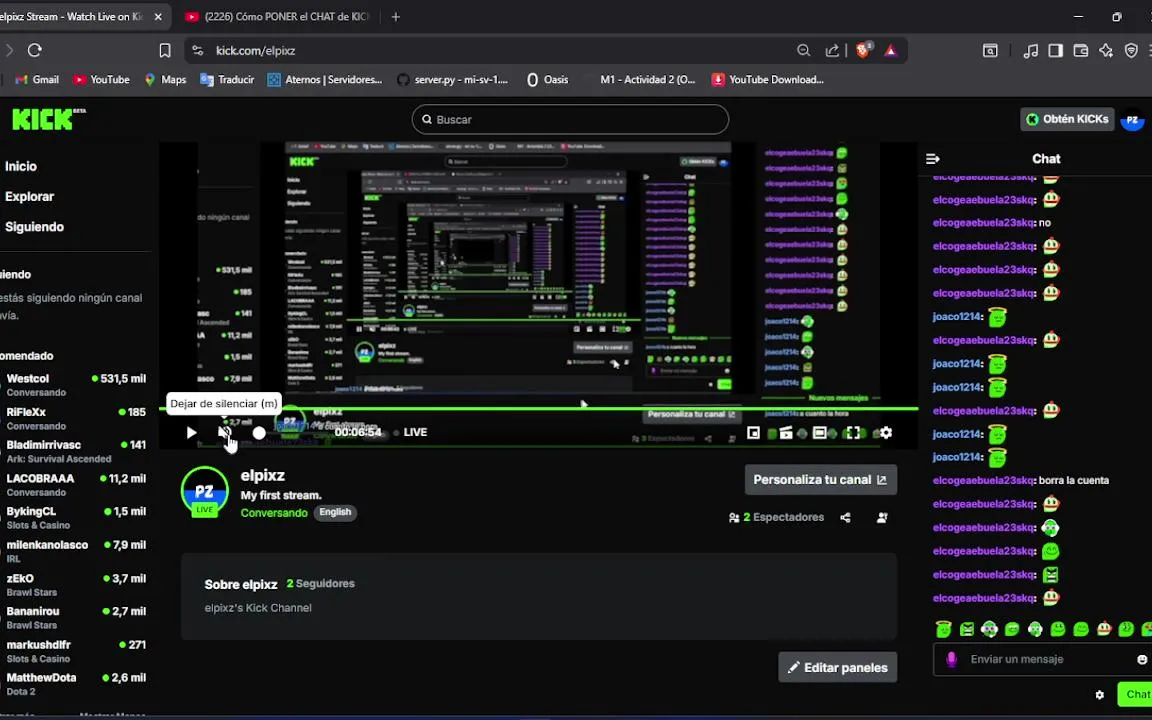Click the volume slider knob
This screenshot has height=720, width=1152.
(259, 433)
